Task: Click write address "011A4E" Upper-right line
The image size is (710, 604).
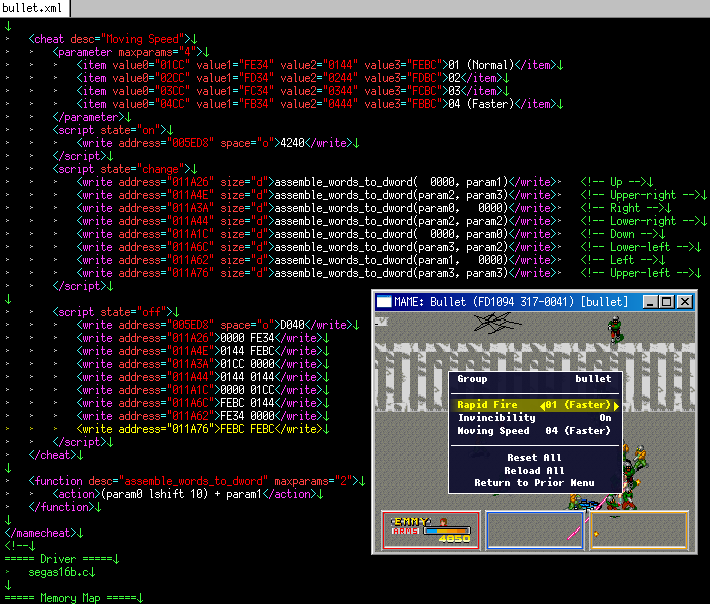Action: 319,195
